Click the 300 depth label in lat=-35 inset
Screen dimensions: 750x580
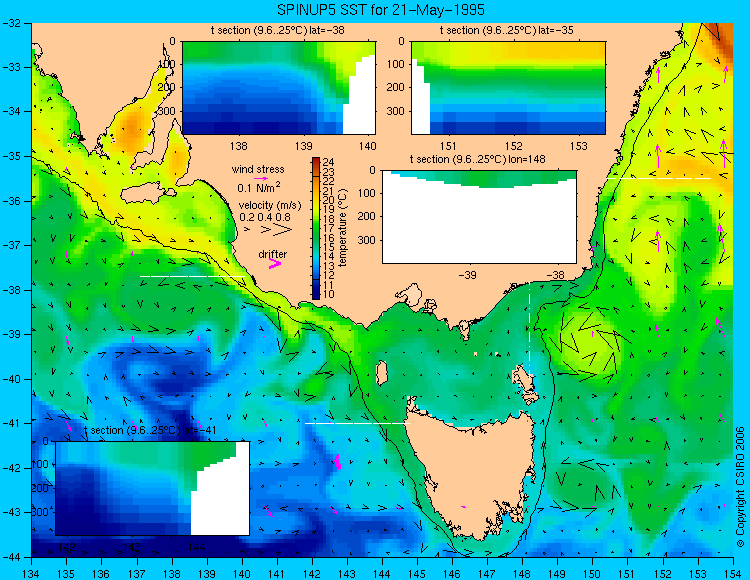coord(397,111)
